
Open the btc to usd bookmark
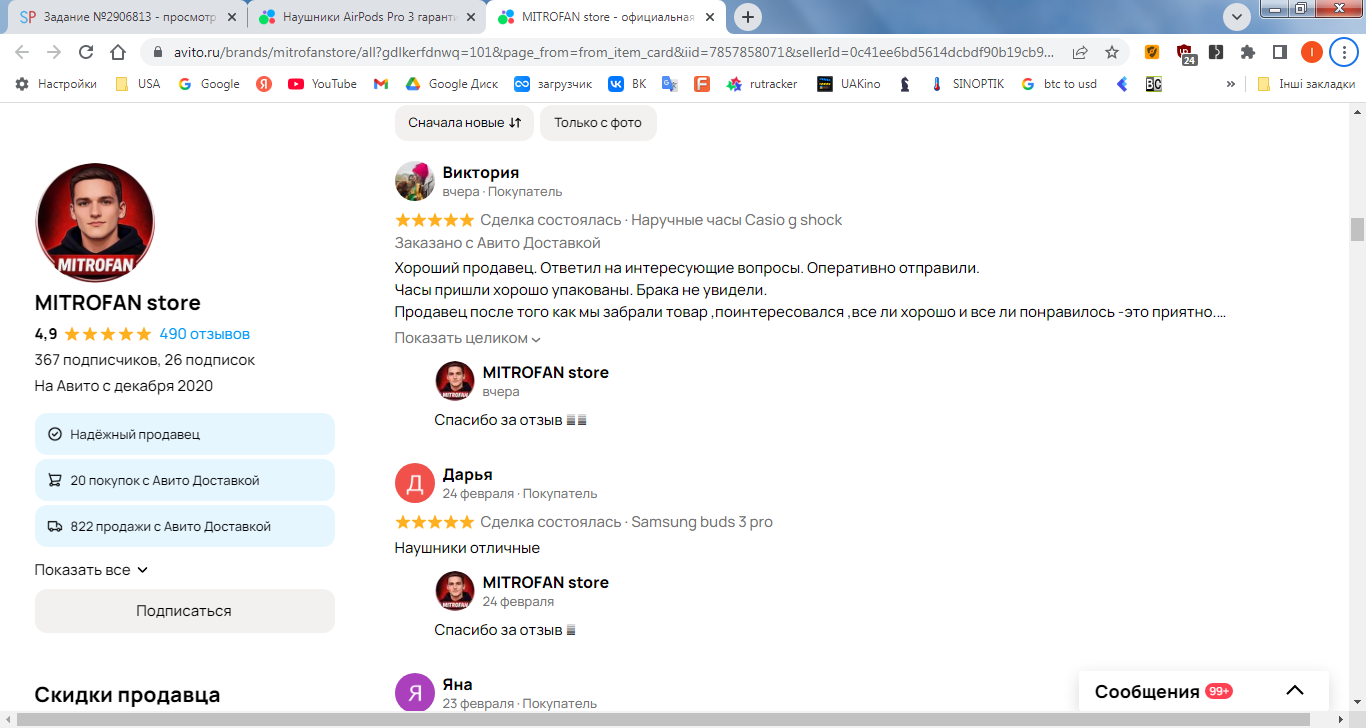click(x=1058, y=84)
